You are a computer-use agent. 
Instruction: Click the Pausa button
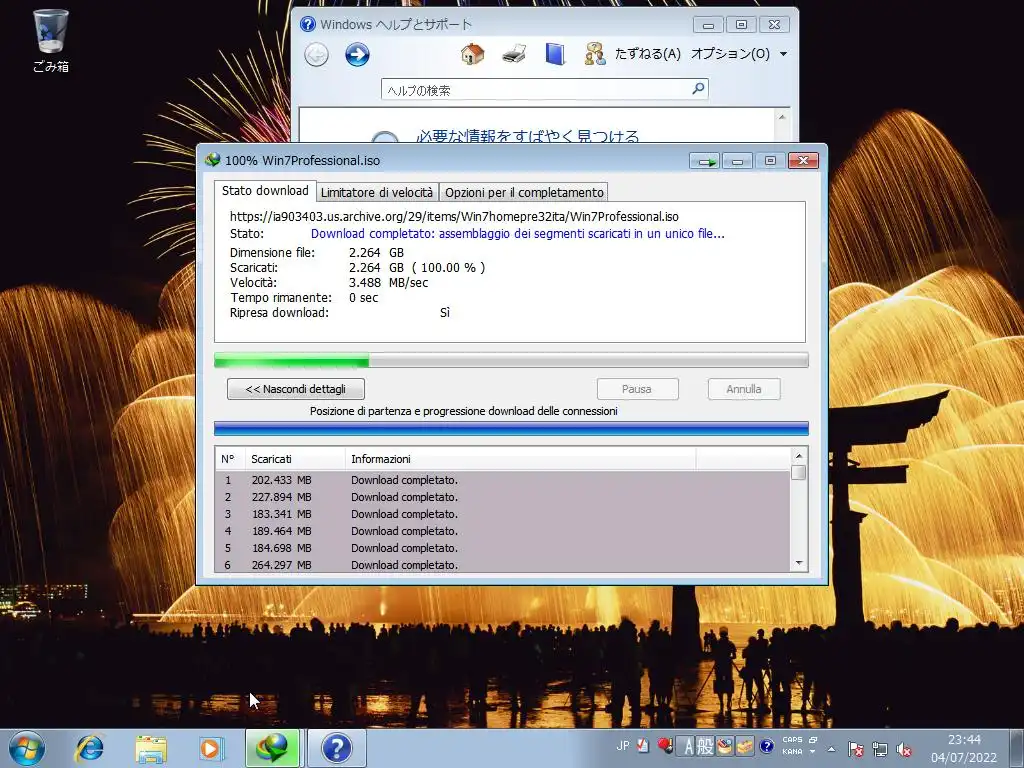(x=637, y=389)
